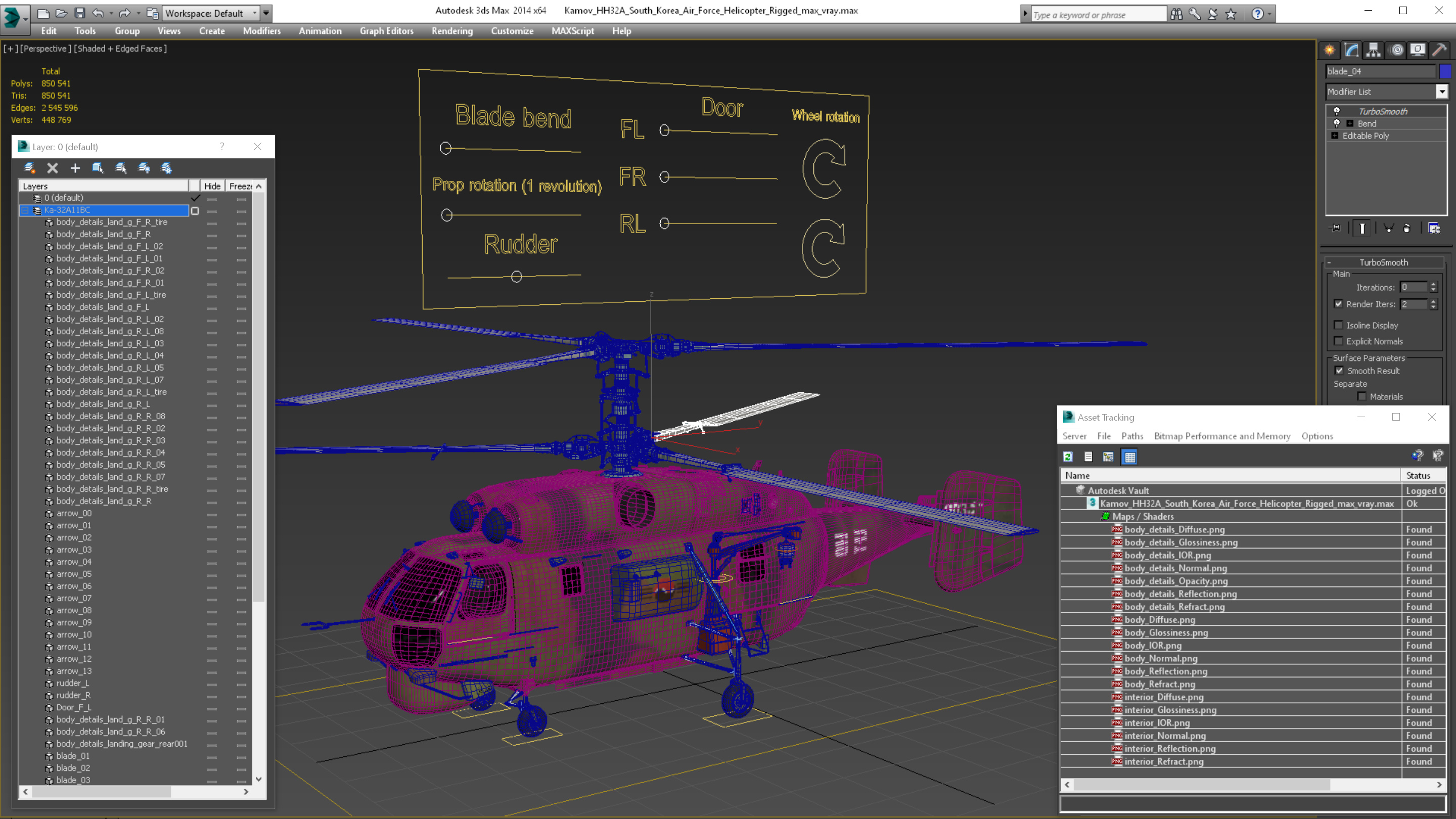Click the Hide column header in Layer dialog
This screenshot has width=1456, height=819.
(212, 186)
